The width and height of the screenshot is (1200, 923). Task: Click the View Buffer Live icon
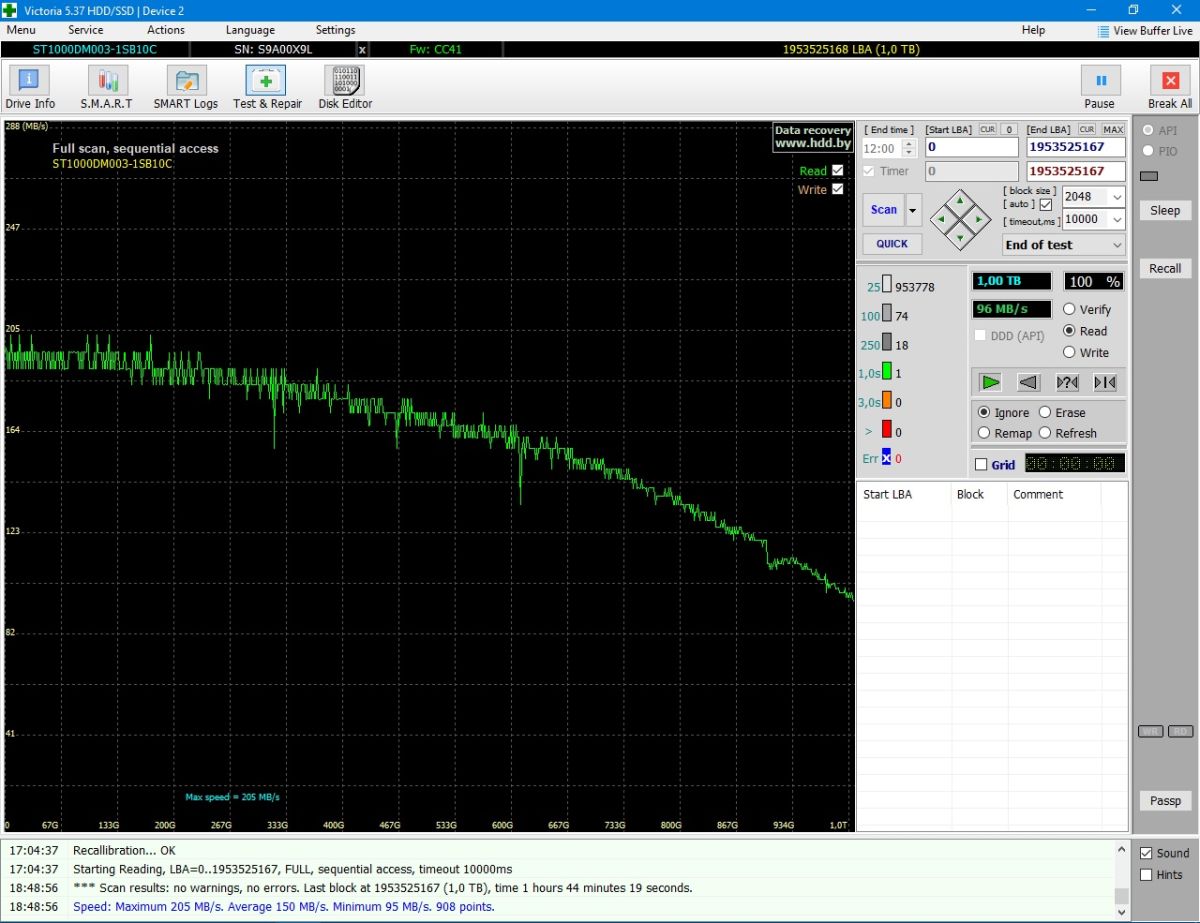pos(1104,31)
